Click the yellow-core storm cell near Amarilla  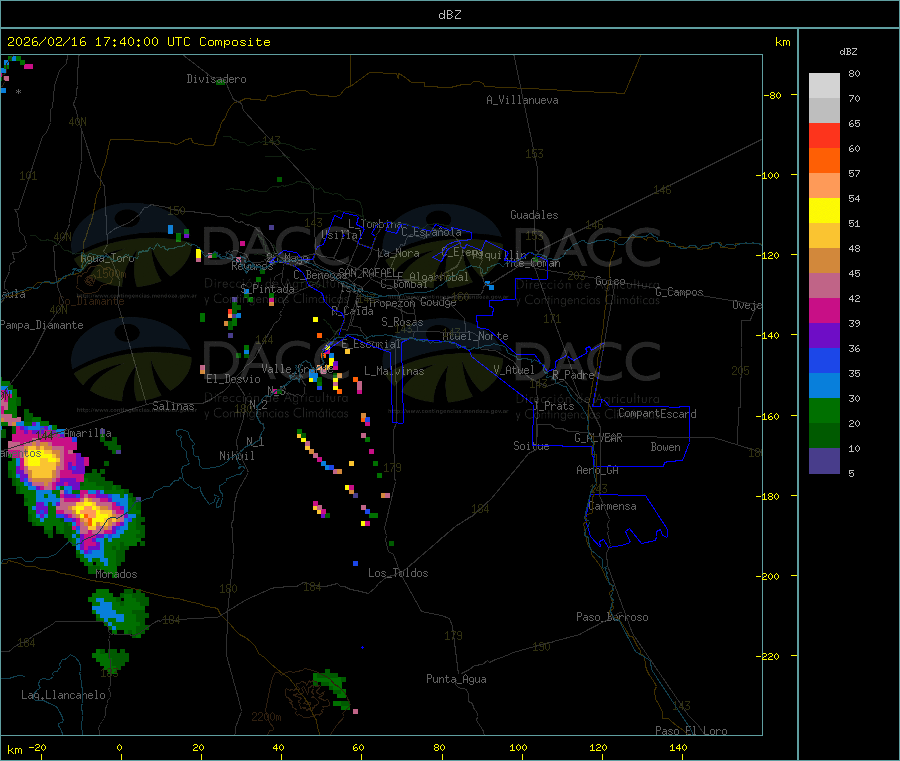pos(42,463)
